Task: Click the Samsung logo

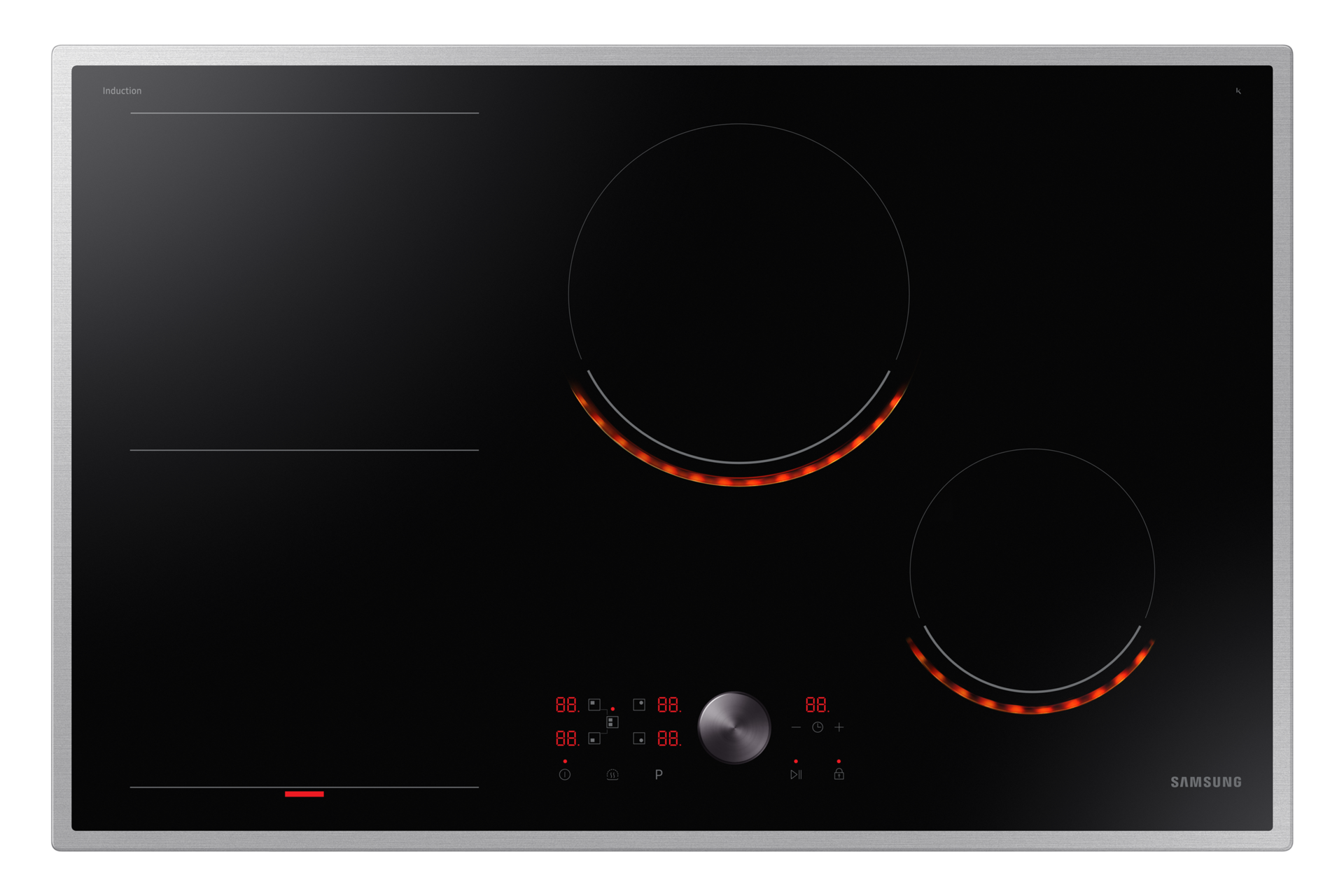Action: pos(1206,782)
